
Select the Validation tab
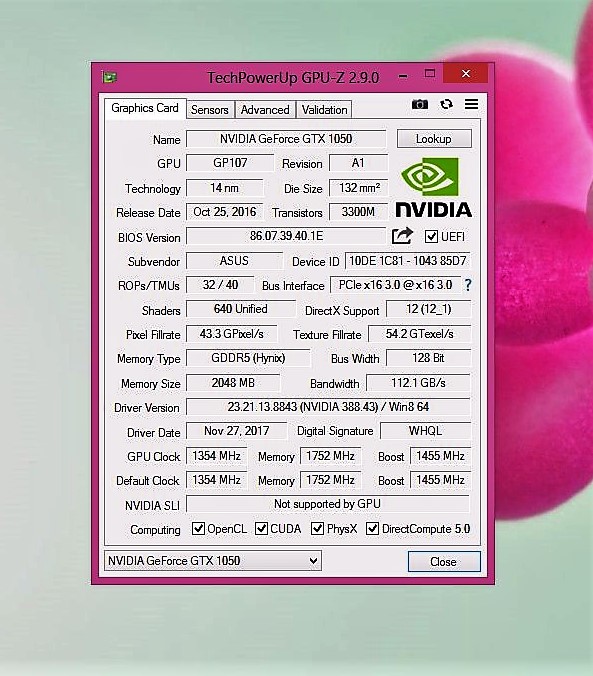tap(324, 110)
